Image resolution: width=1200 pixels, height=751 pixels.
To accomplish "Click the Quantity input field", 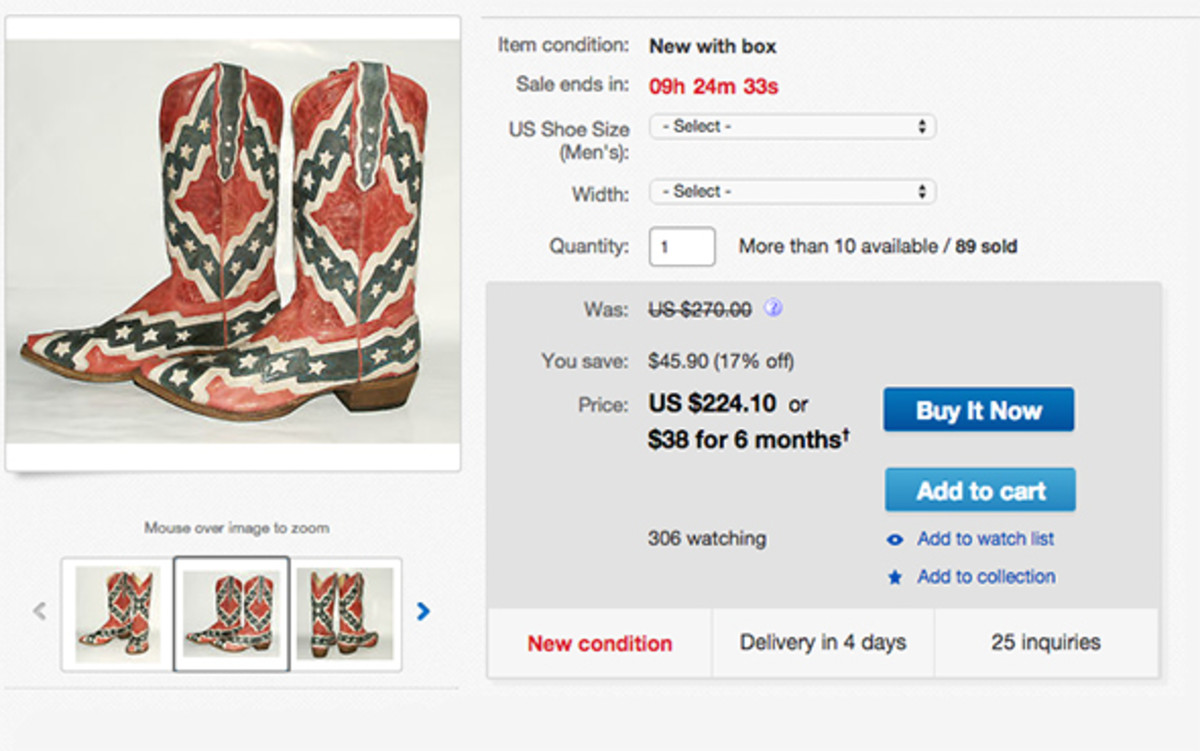I will [682, 247].
